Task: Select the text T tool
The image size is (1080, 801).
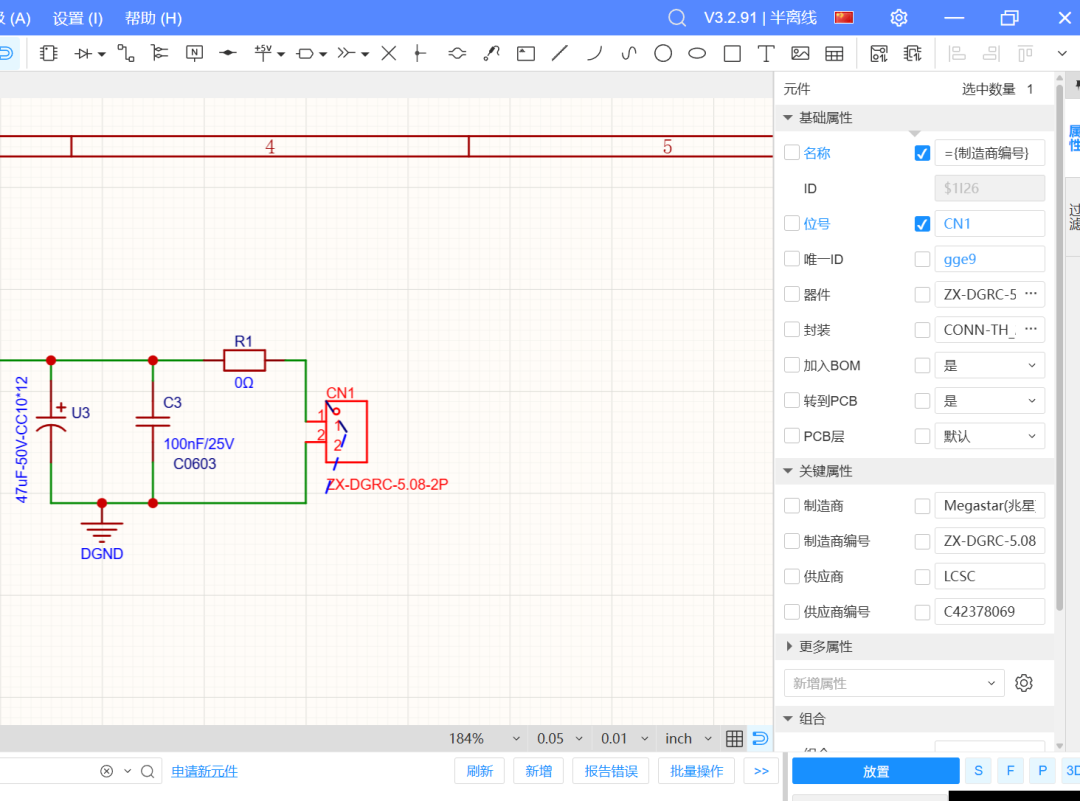Action: pyautogui.click(x=766, y=53)
